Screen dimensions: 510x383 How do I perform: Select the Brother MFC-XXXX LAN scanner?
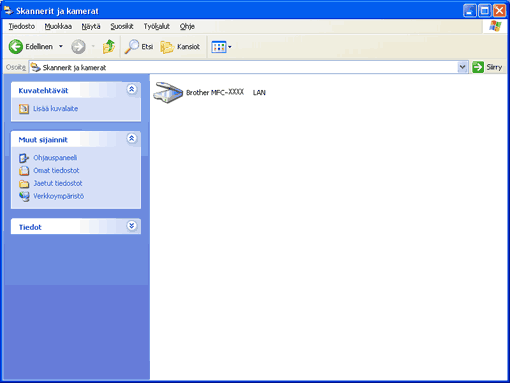pos(210,92)
